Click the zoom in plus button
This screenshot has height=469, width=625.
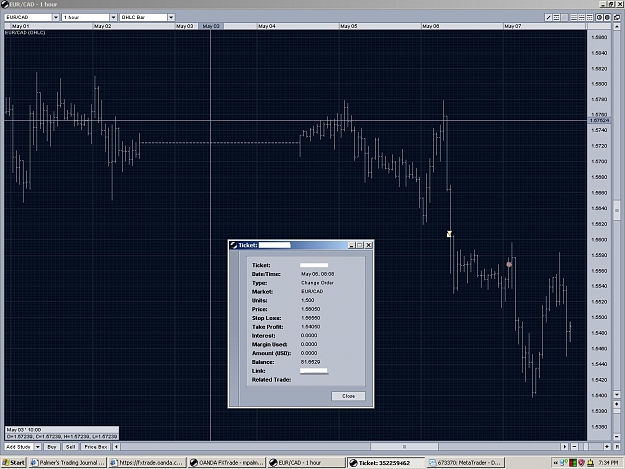[x=607, y=447]
